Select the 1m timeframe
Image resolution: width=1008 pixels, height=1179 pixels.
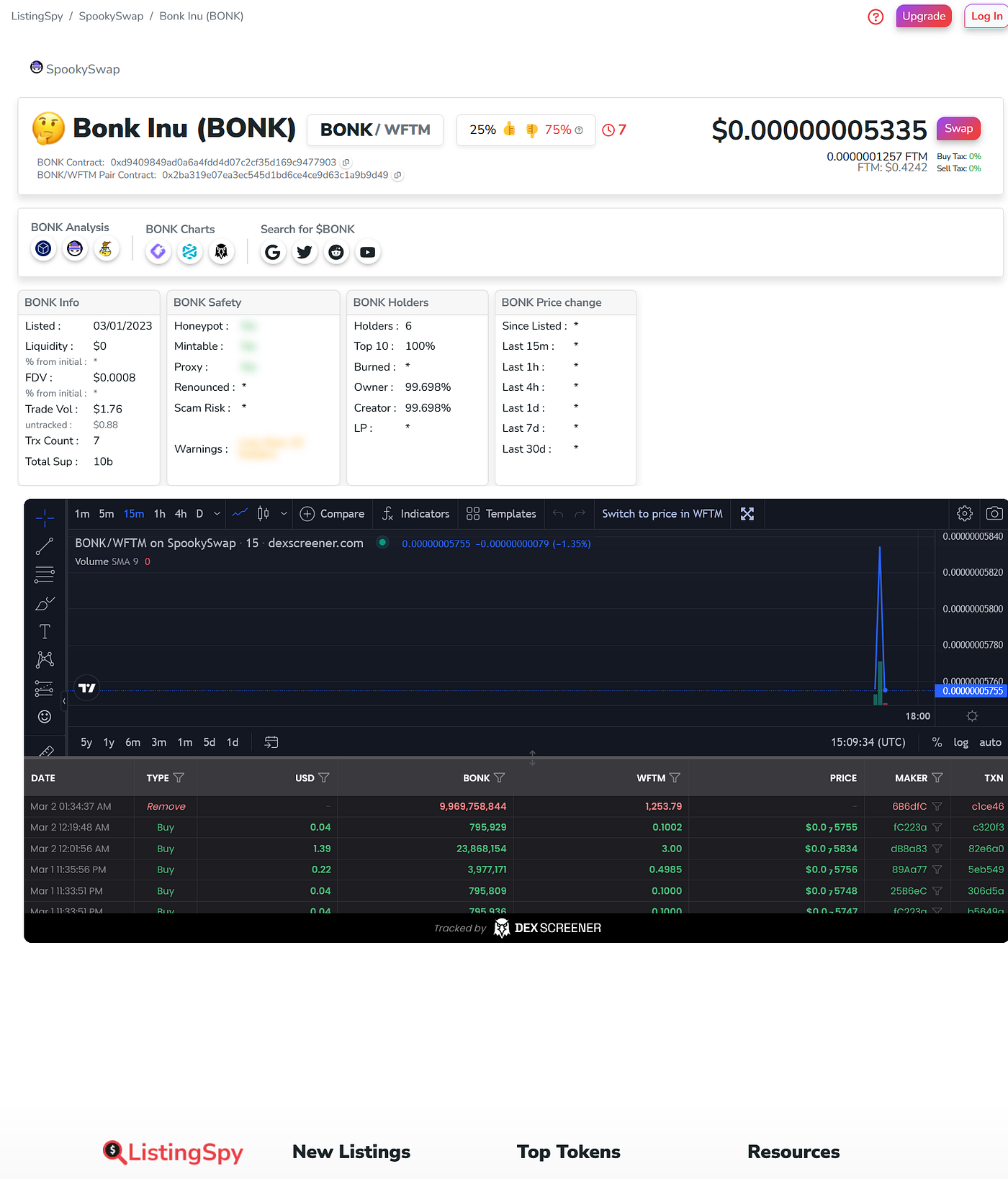[x=82, y=514]
